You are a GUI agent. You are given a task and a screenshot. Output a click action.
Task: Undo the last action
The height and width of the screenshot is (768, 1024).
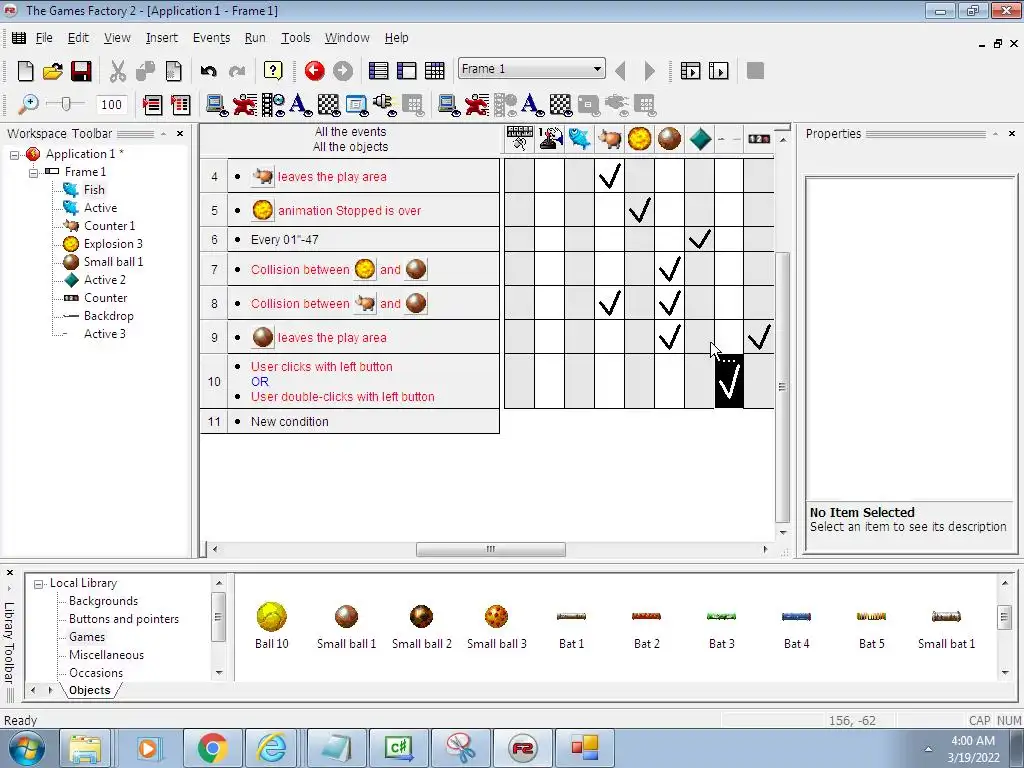208,71
